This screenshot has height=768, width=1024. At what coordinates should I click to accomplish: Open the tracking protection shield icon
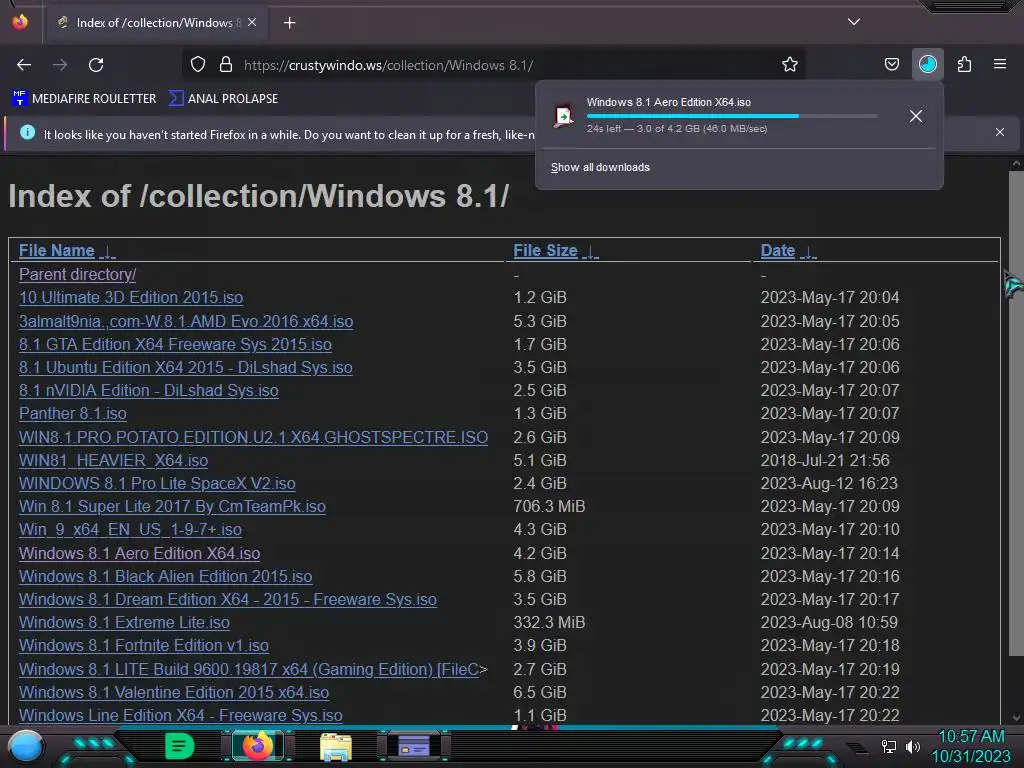pos(198,64)
